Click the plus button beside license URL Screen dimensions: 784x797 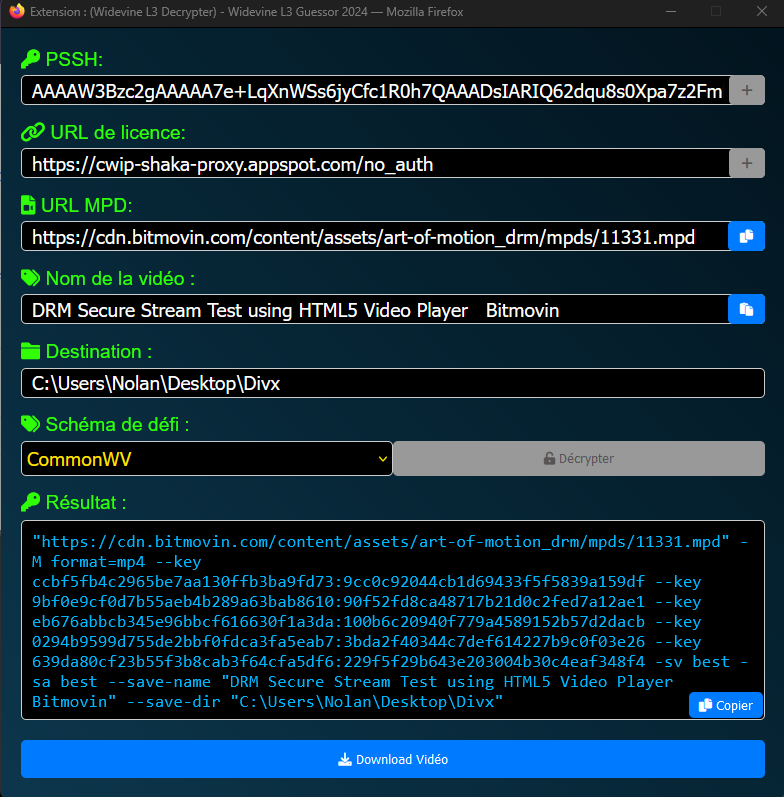coord(746,163)
